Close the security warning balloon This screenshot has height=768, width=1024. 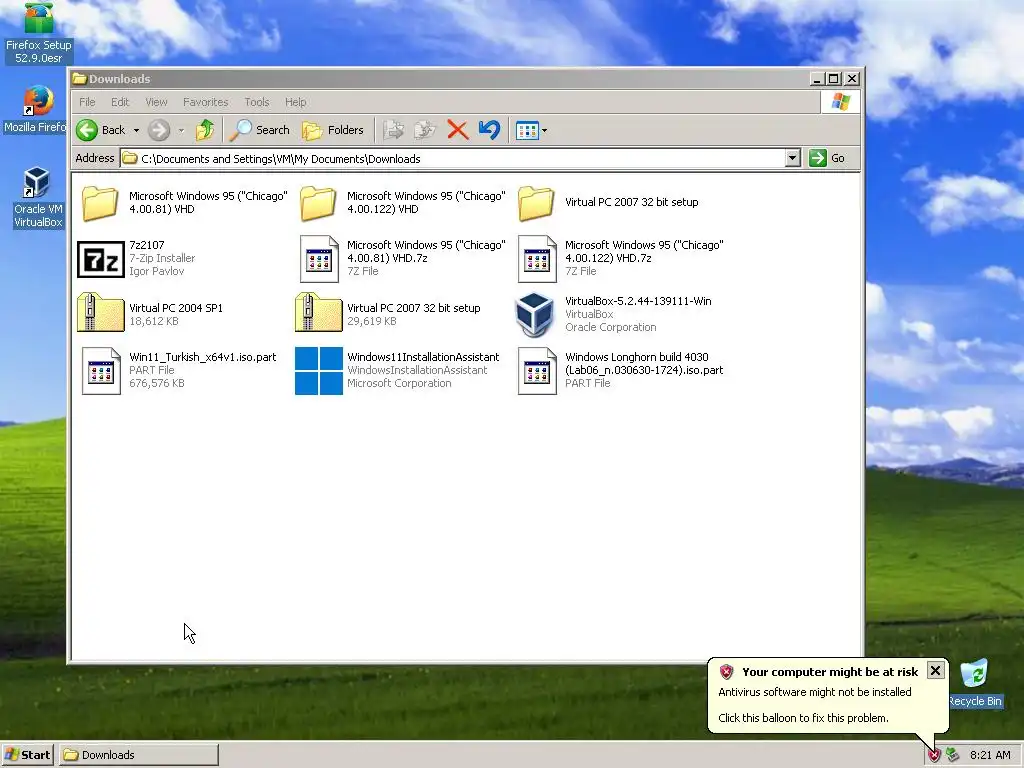coord(935,671)
